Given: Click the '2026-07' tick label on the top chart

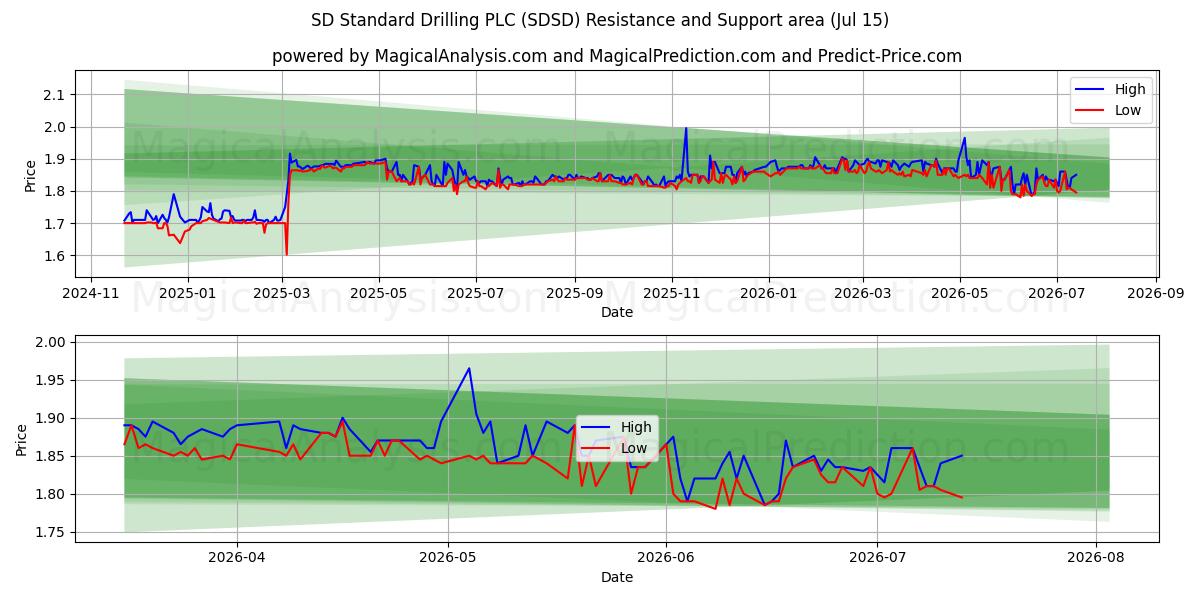Looking at the screenshot, I should point(1056,293).
